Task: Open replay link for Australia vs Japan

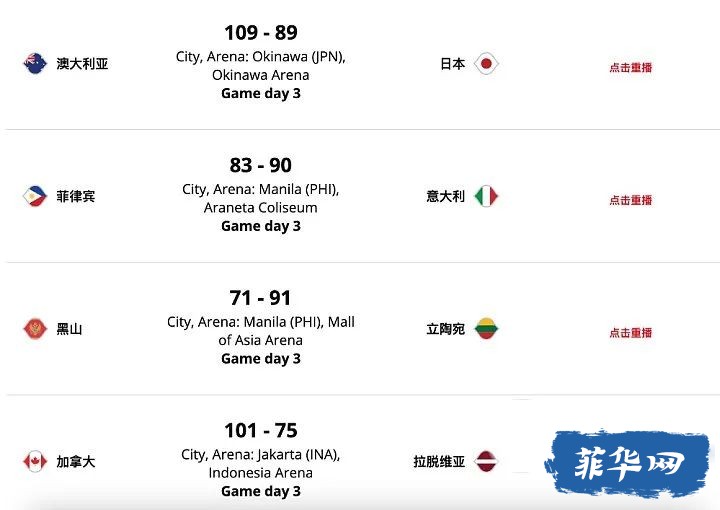Action: coord(630,67)
